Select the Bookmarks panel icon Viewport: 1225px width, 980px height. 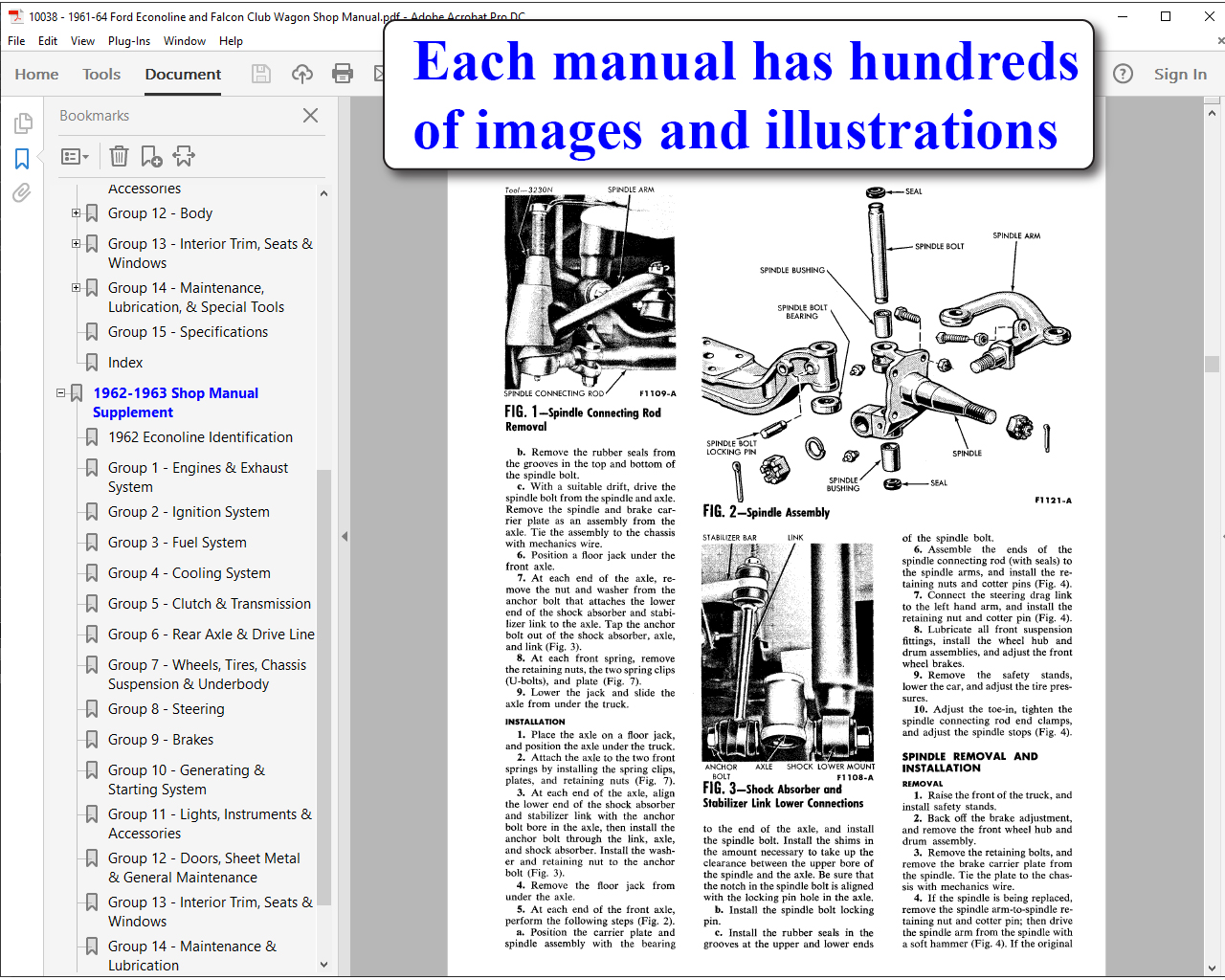[x=22, y=159]
